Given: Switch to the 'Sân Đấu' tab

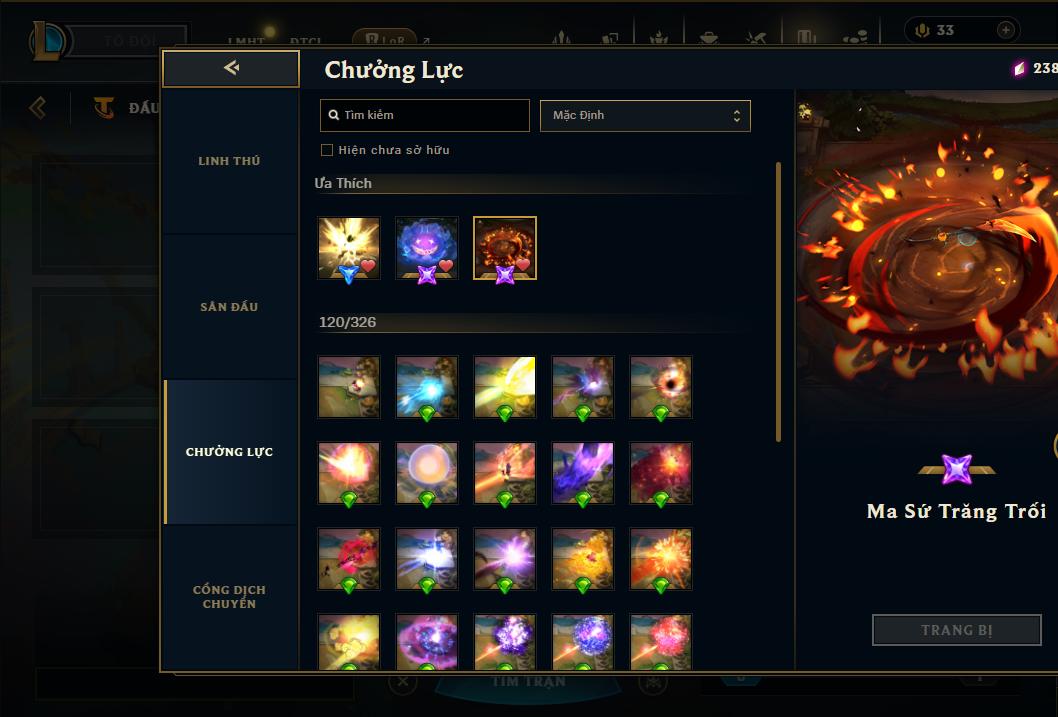Looking at the screenshot, I should pos(229,307).
